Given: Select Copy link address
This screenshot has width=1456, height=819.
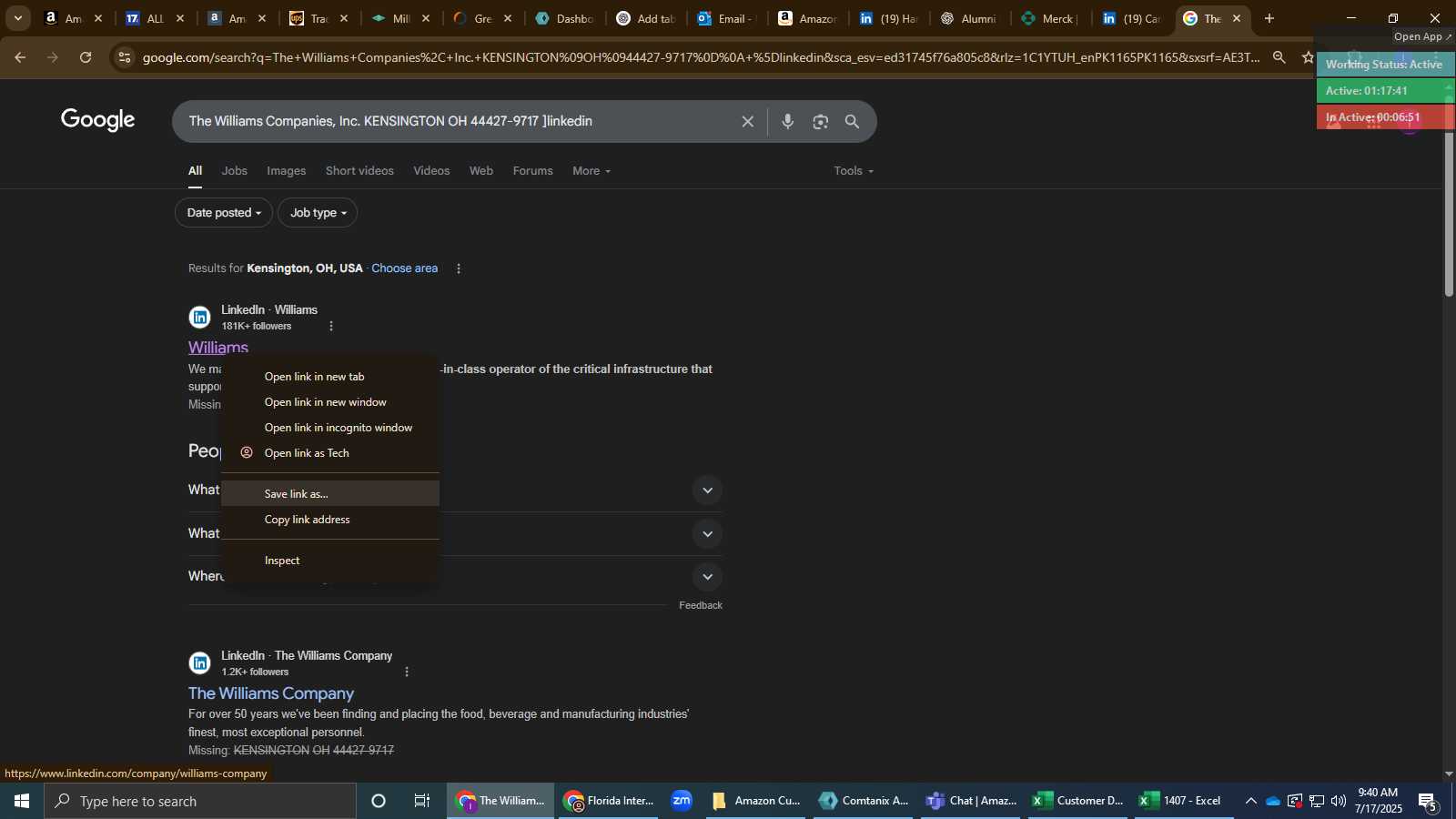Looking at the screenshot, I should click(x=330, y=520).
